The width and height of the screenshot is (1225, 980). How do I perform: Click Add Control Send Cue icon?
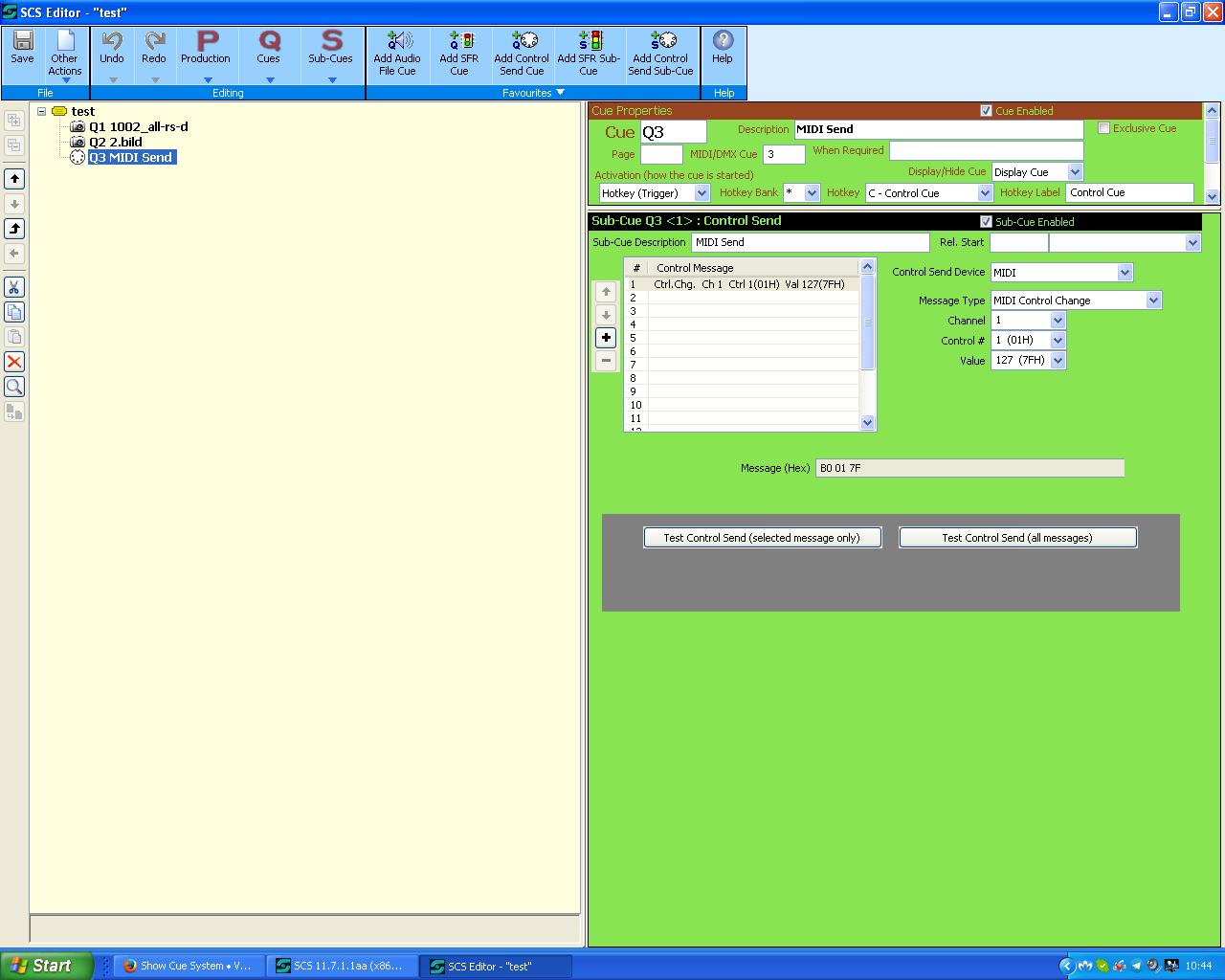[522, 41]
